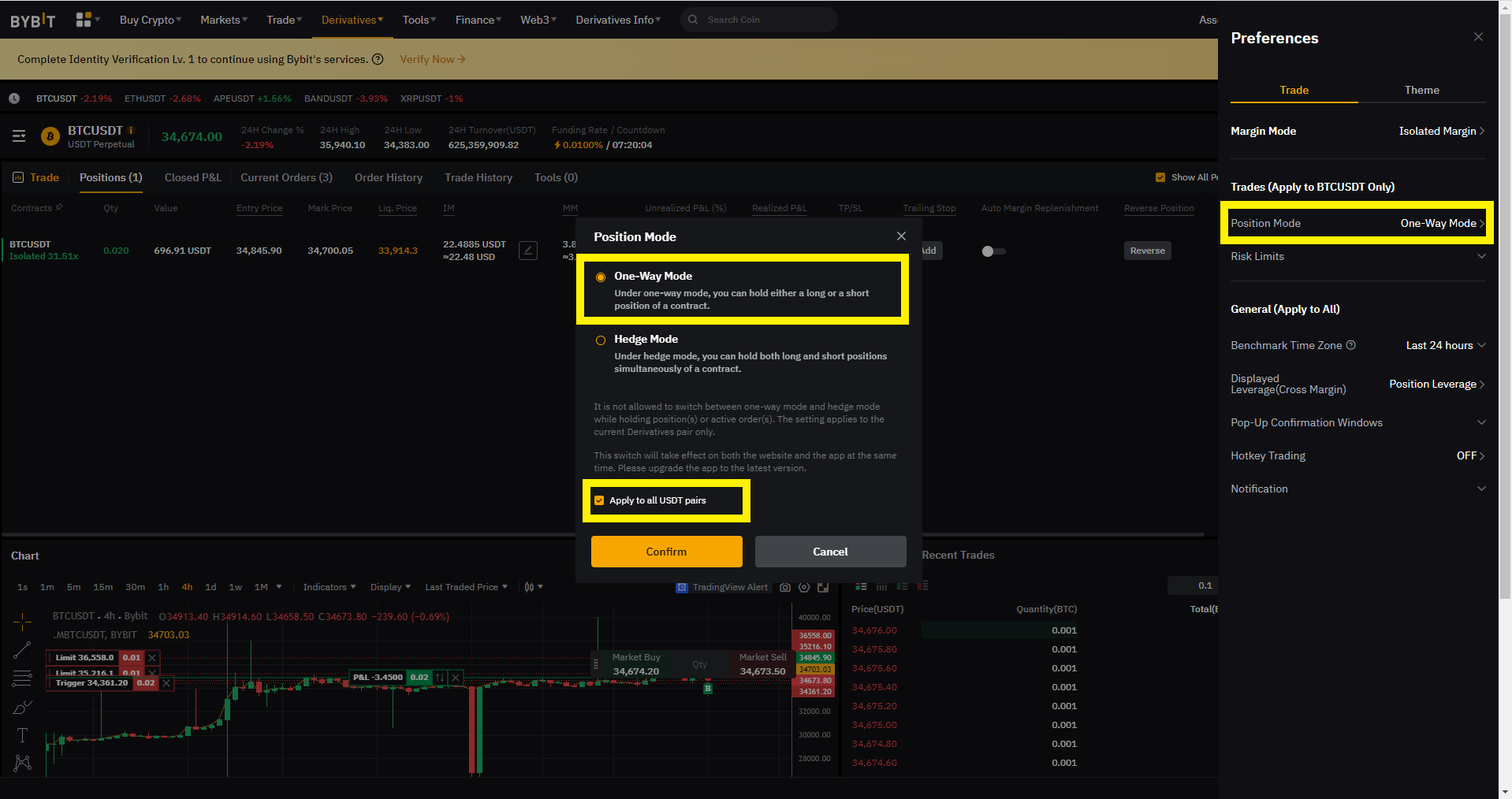Open the candlestick chart type icon
The width and height of the screenshot is (1512, 799).
click(529, 587)
